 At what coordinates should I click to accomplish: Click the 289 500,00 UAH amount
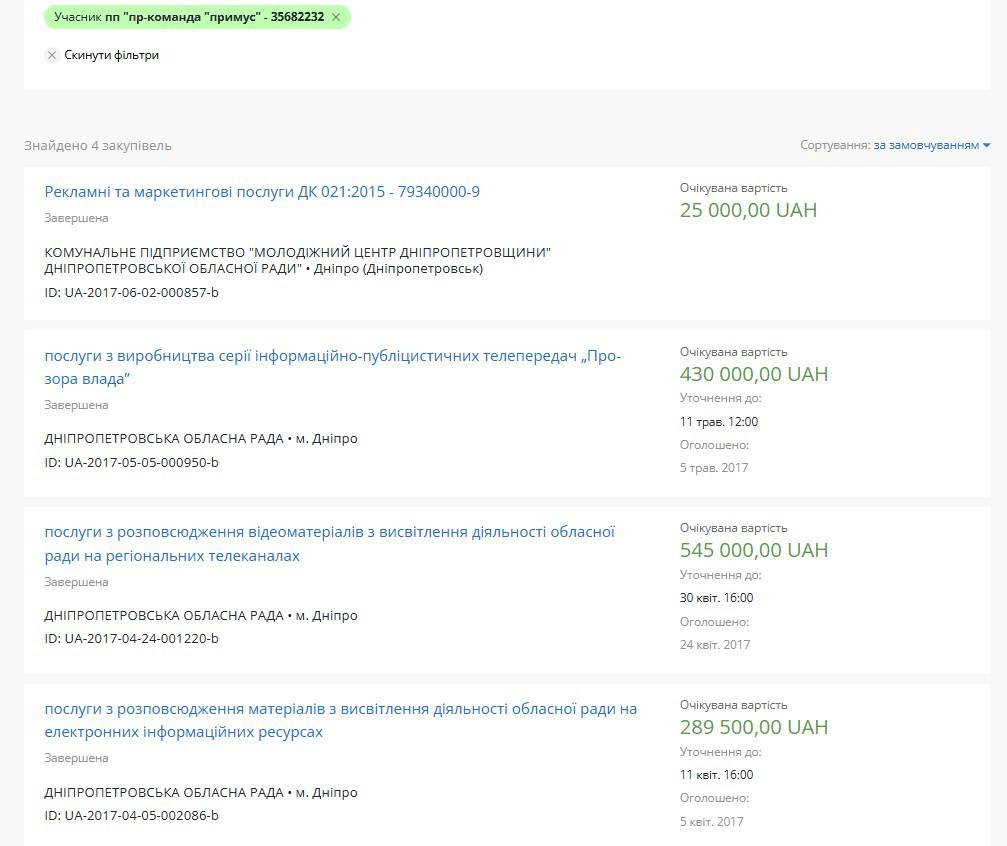pos(753,727)
